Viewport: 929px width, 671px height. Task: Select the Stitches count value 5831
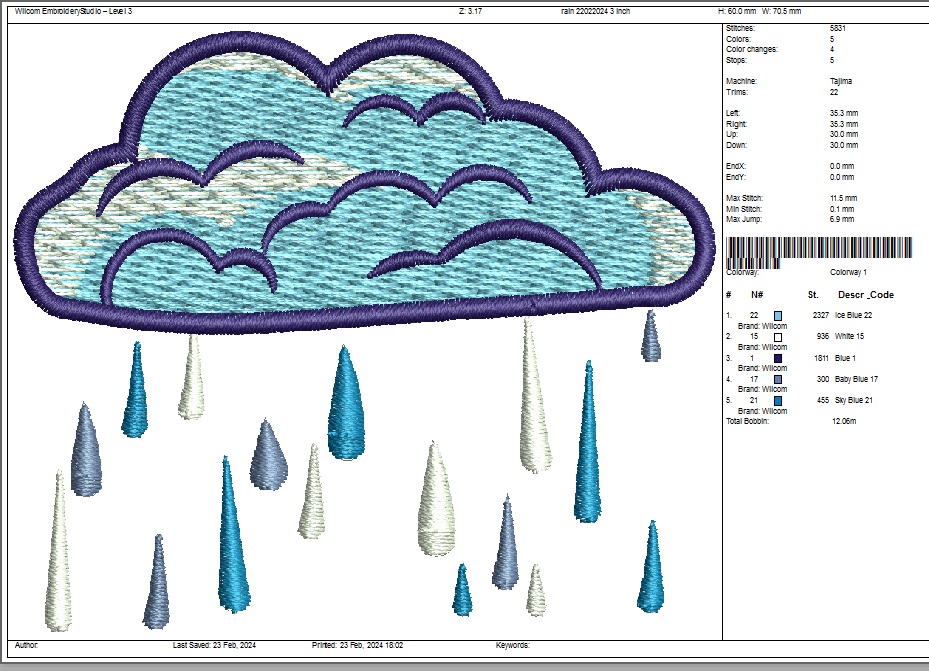coord(838,28)
